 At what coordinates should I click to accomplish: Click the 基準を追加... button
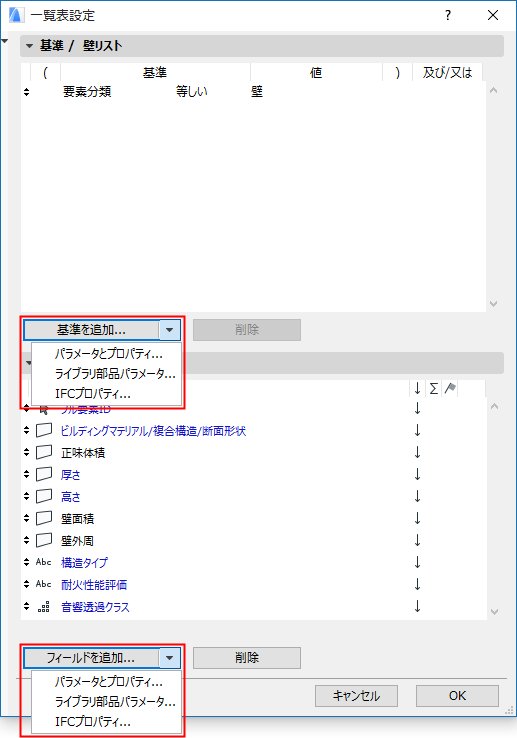pos(91,329)
